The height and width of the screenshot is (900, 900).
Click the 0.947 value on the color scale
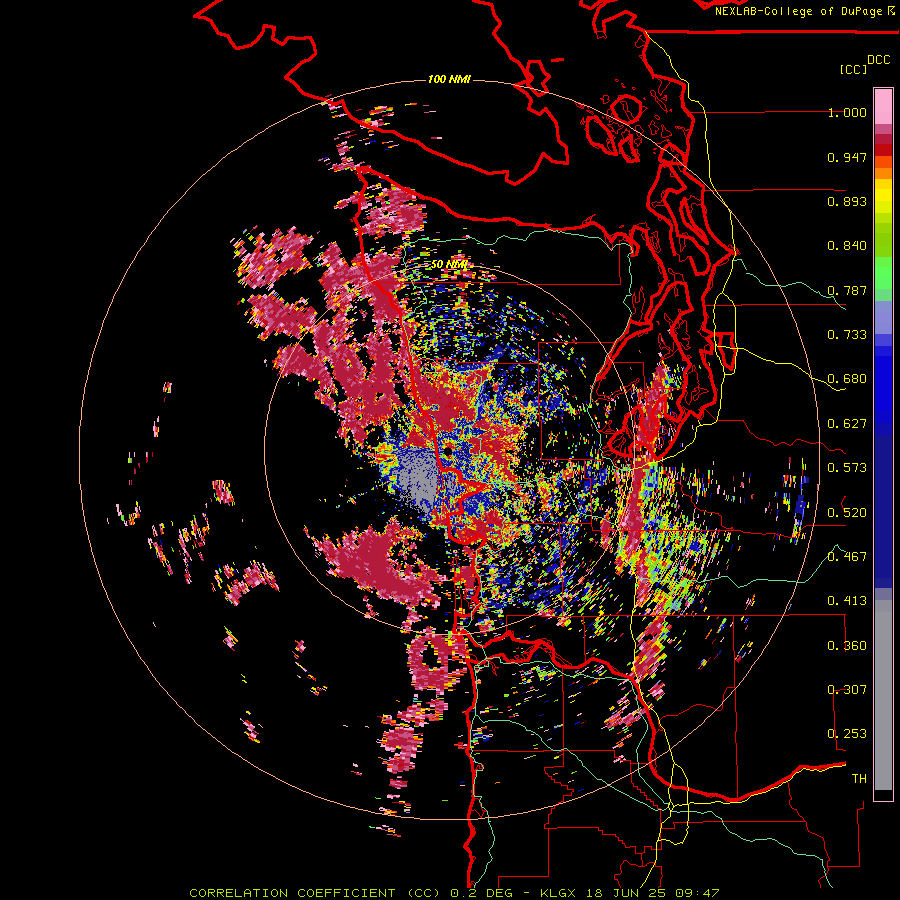[x=847, y=157]
